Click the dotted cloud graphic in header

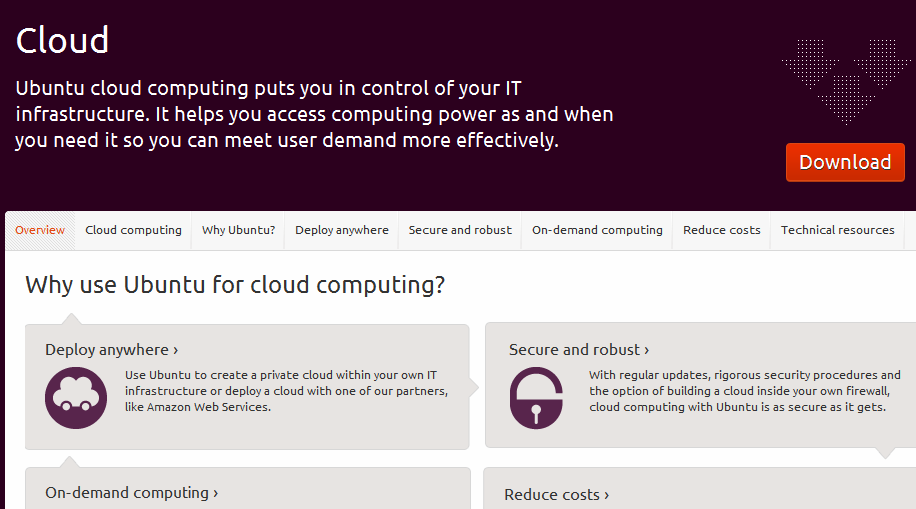(847, 81)
